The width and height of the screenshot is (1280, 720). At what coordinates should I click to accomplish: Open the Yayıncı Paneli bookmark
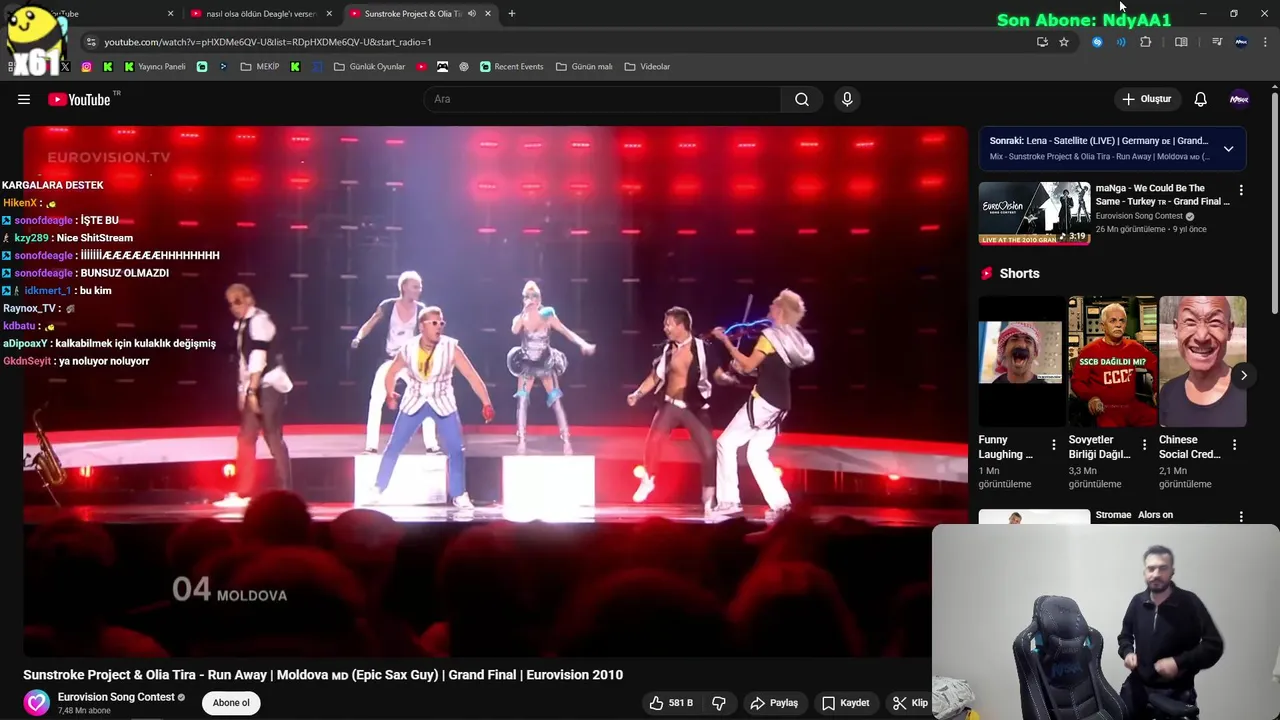154,67
